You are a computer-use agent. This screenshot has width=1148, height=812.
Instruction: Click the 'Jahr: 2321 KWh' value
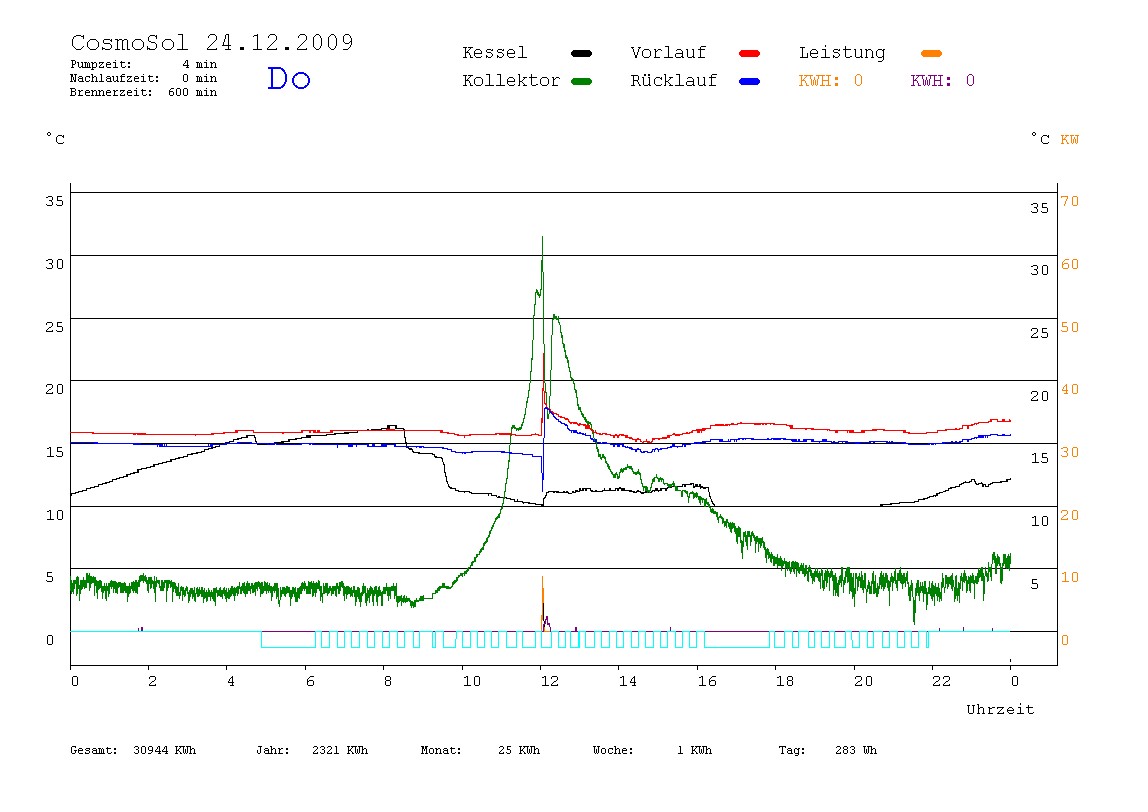point(312,750)
